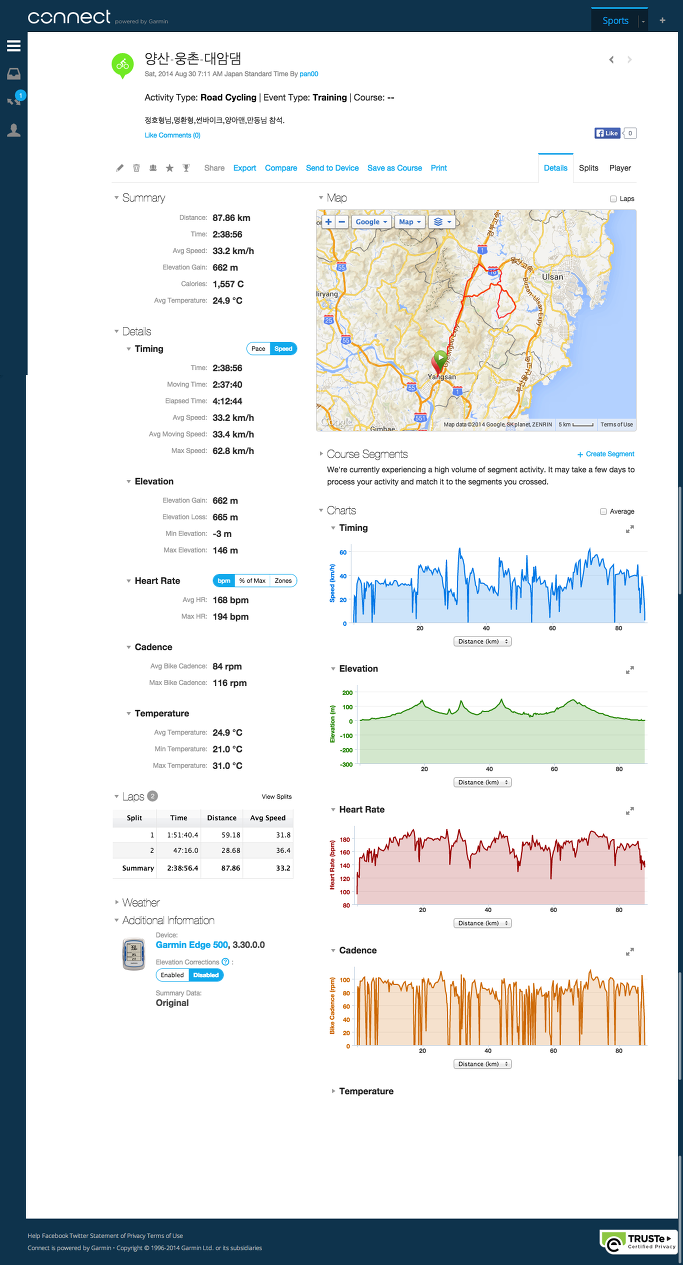The height and width of the screenshot is (1265, 683).
Task: Open Elevation chart Distance (km) selector
Action: coord(482,782)
